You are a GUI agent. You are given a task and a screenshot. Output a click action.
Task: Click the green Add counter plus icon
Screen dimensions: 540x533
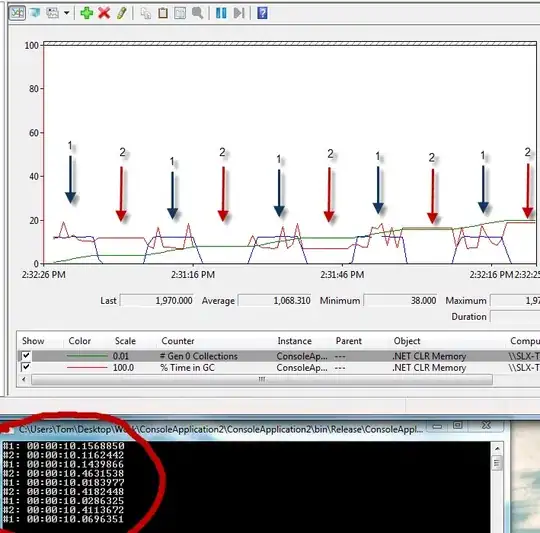click(x=86, y=13)
